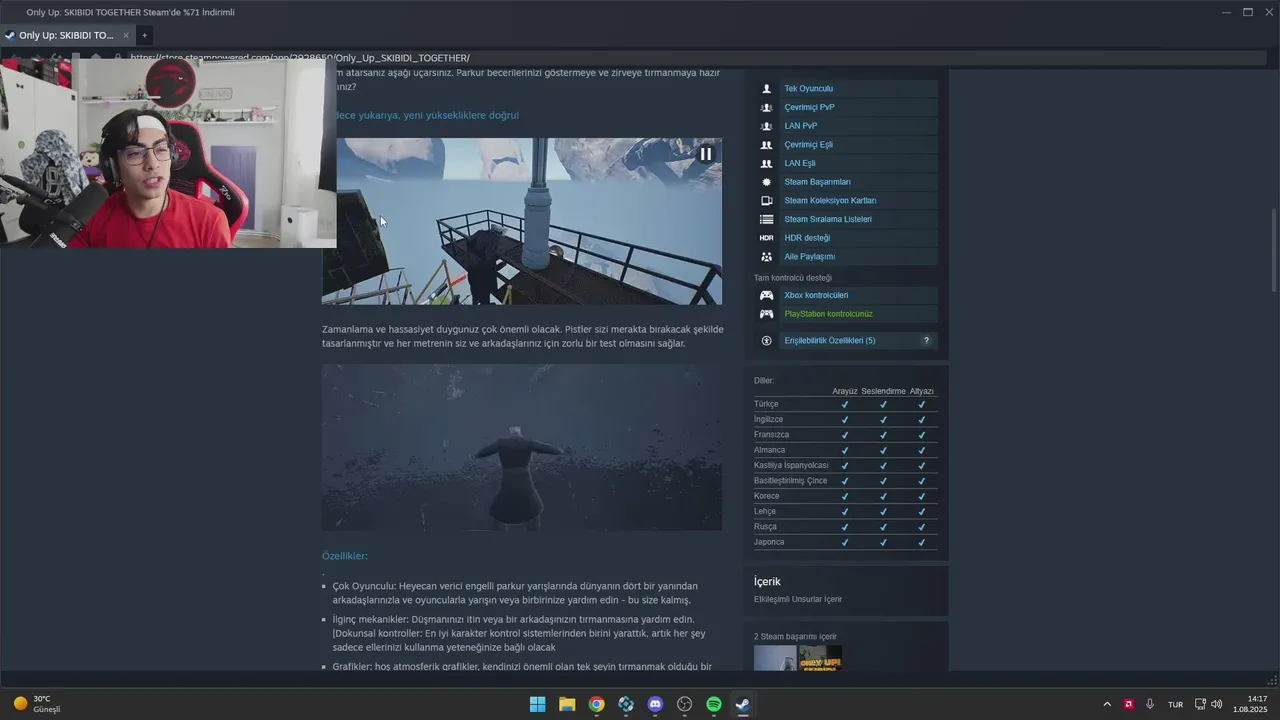1280x720 pixels.
Task: Click the İngilizce language row
Action: (x=845, y=420)
